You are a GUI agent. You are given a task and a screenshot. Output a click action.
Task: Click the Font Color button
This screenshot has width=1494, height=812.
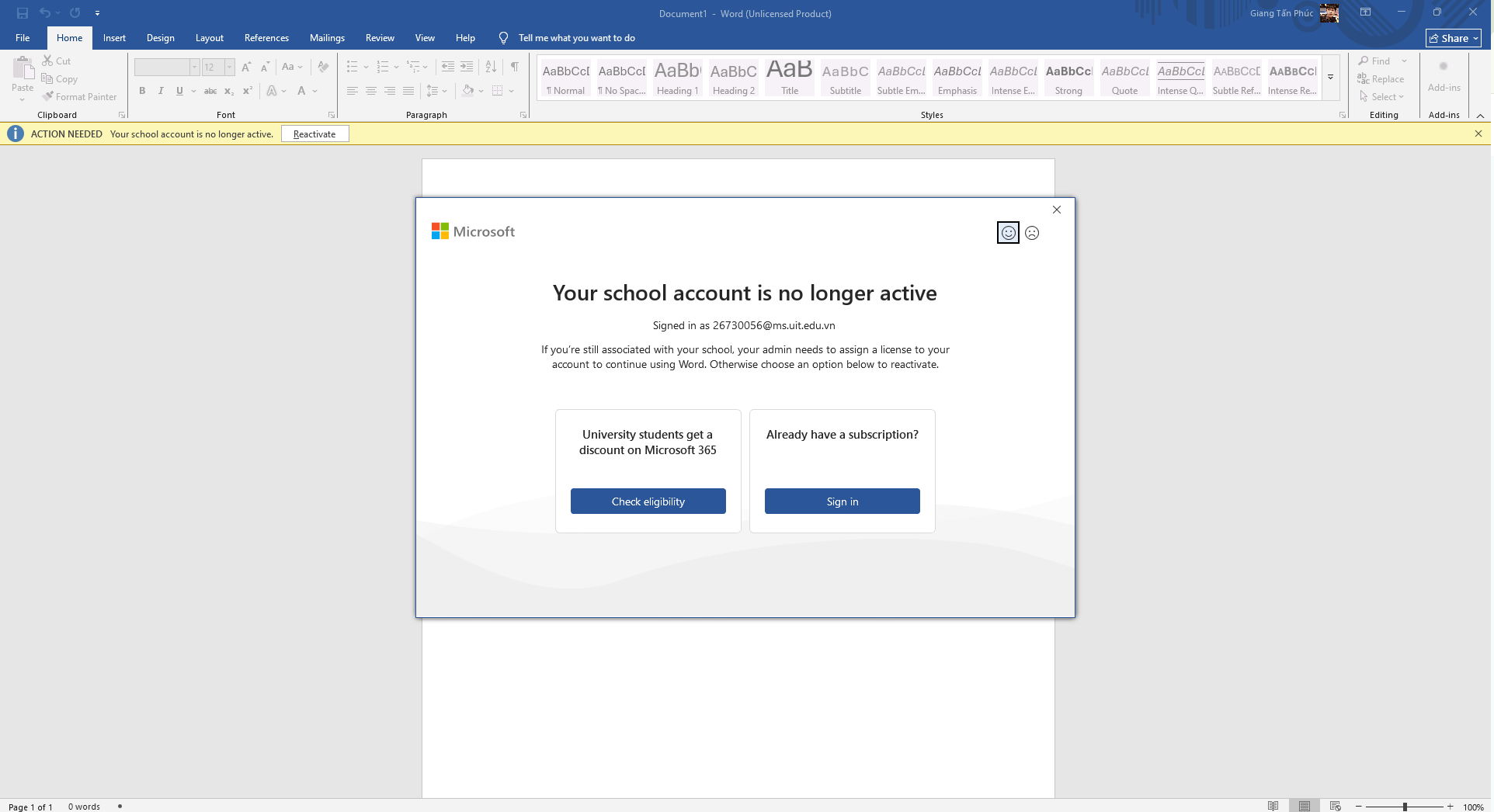pyautogui.click(x=301, y=91)
